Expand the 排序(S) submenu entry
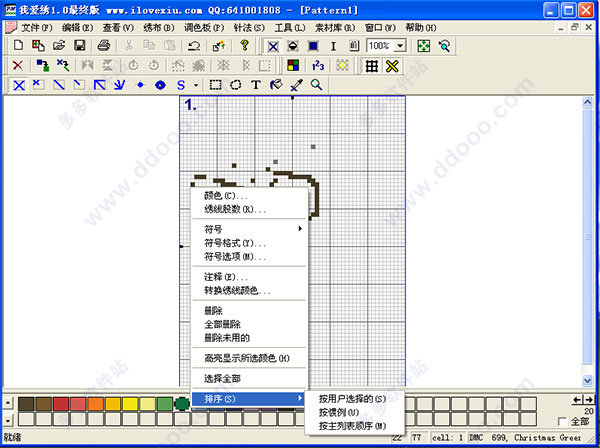 coord(248,399)
